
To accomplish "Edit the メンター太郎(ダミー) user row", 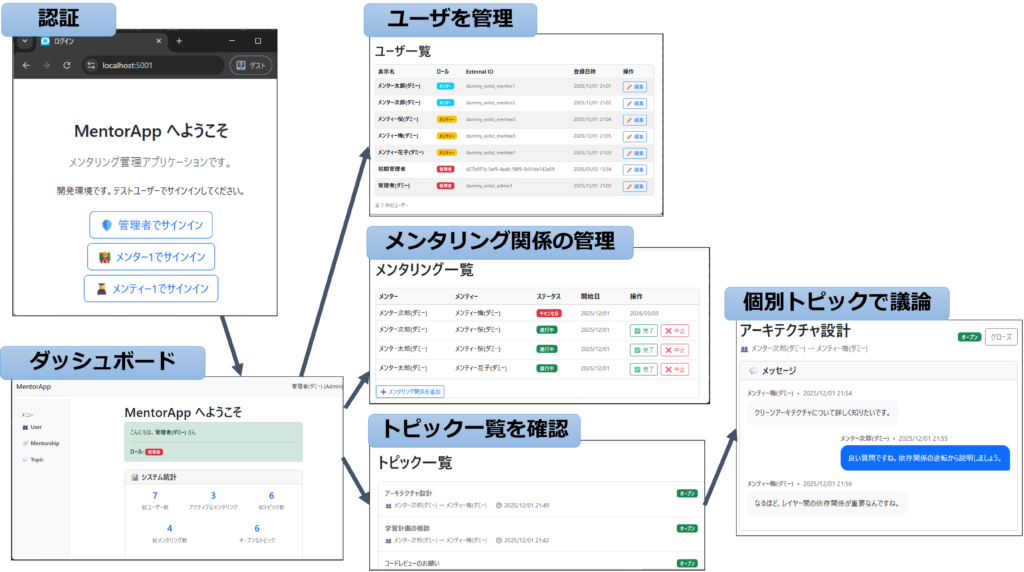I will (635, 87).
